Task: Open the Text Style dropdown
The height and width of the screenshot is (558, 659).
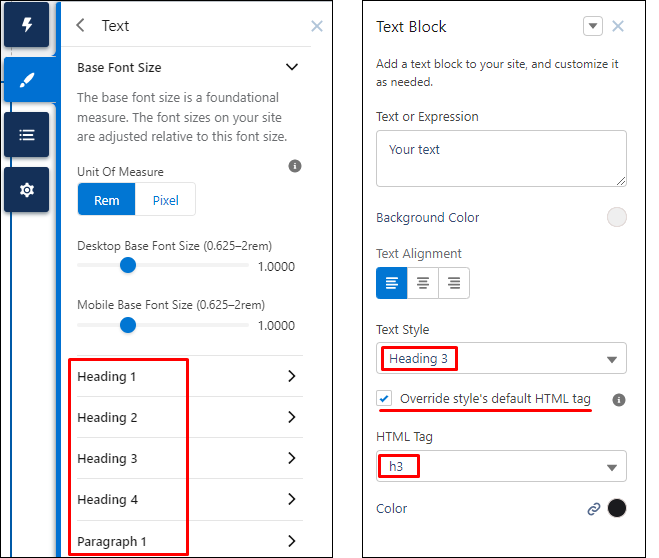Action: click(x=501, y=358)
